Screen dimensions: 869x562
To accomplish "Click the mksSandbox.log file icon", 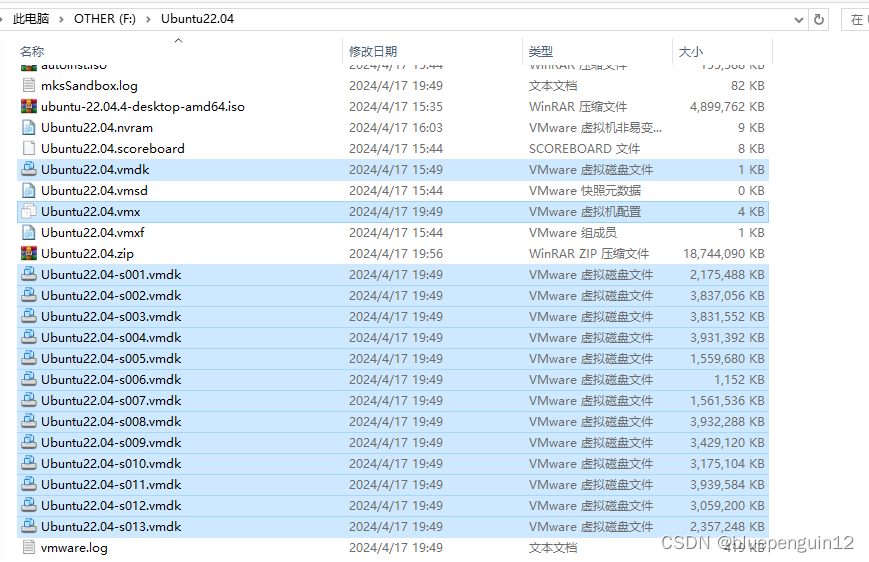I will [x=29, y=85].
